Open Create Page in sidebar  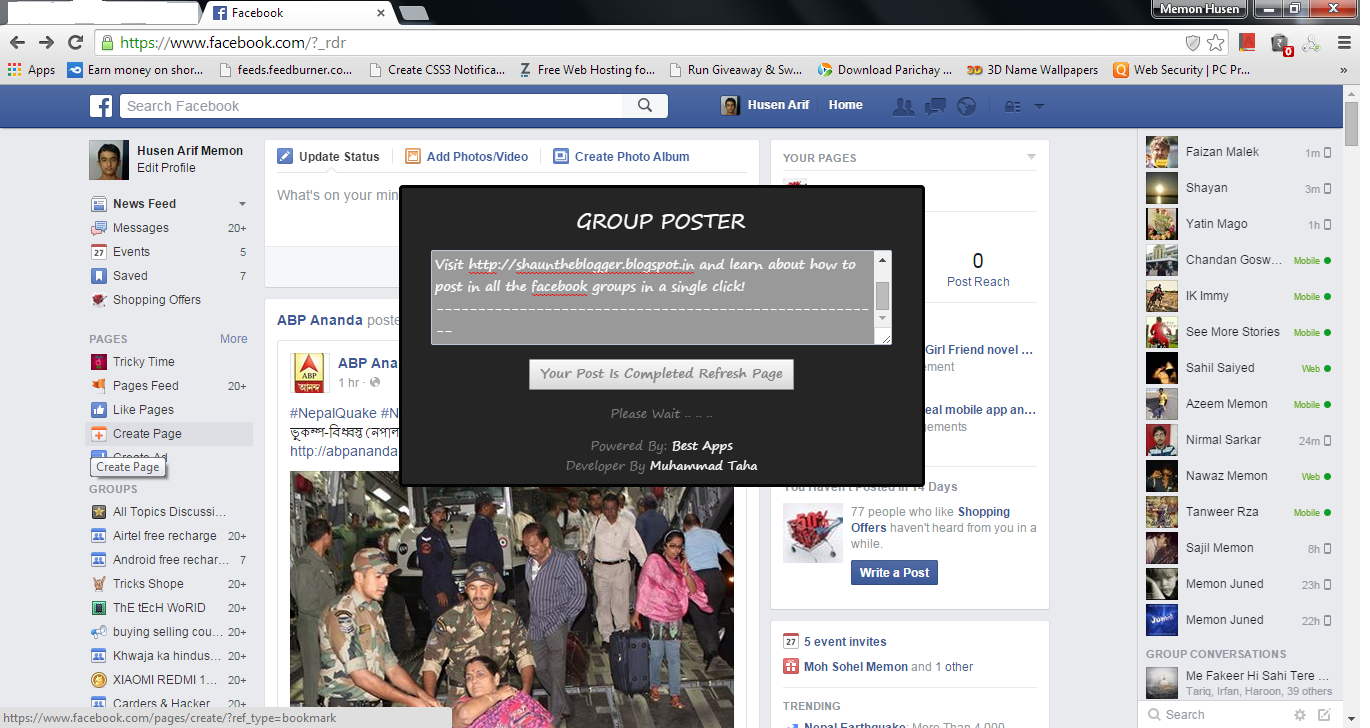point(169,434)
